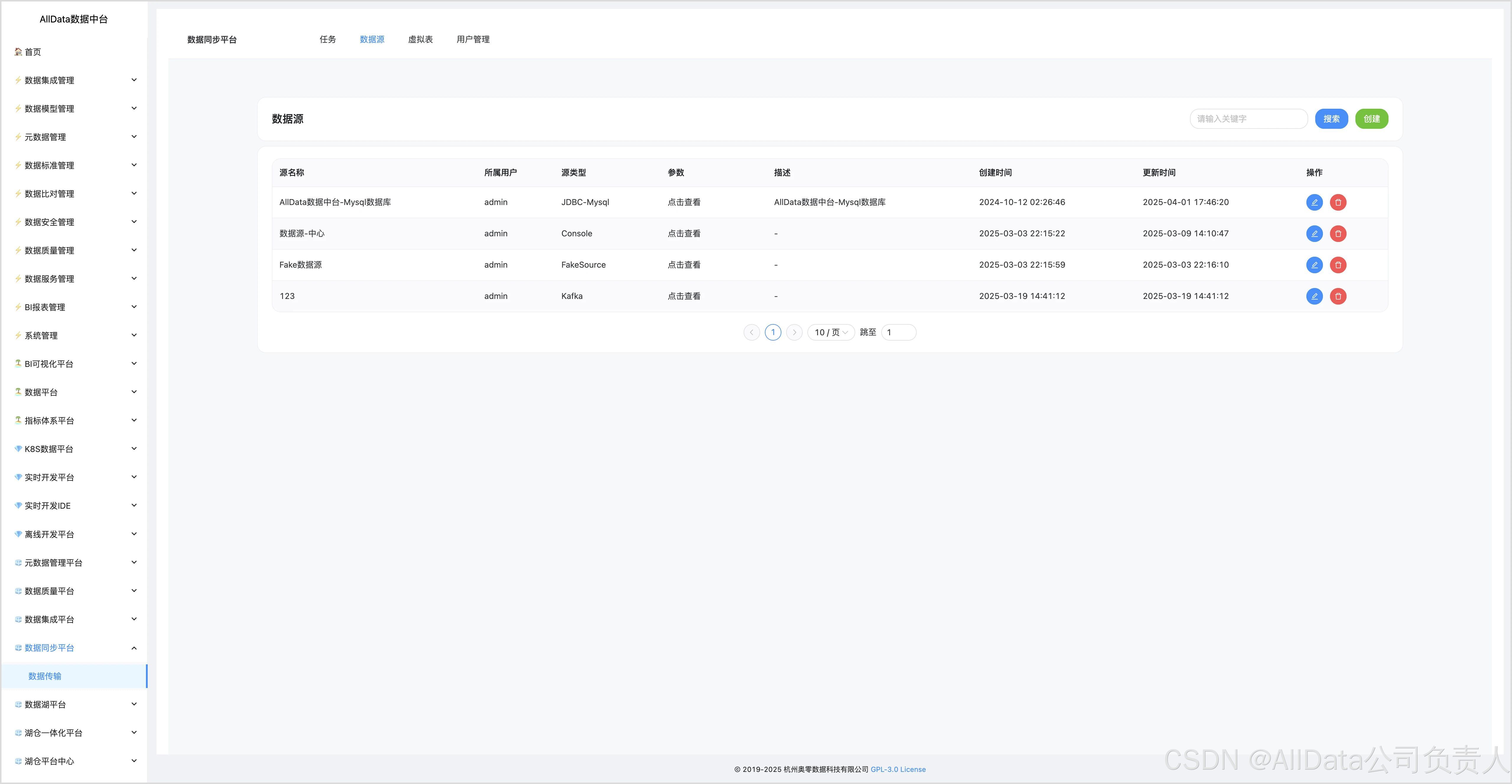The height and width of the screenshot is (784, 1512).
Task: Click the diamond icon beside K8S数据平台
Action: coord(18,448)
